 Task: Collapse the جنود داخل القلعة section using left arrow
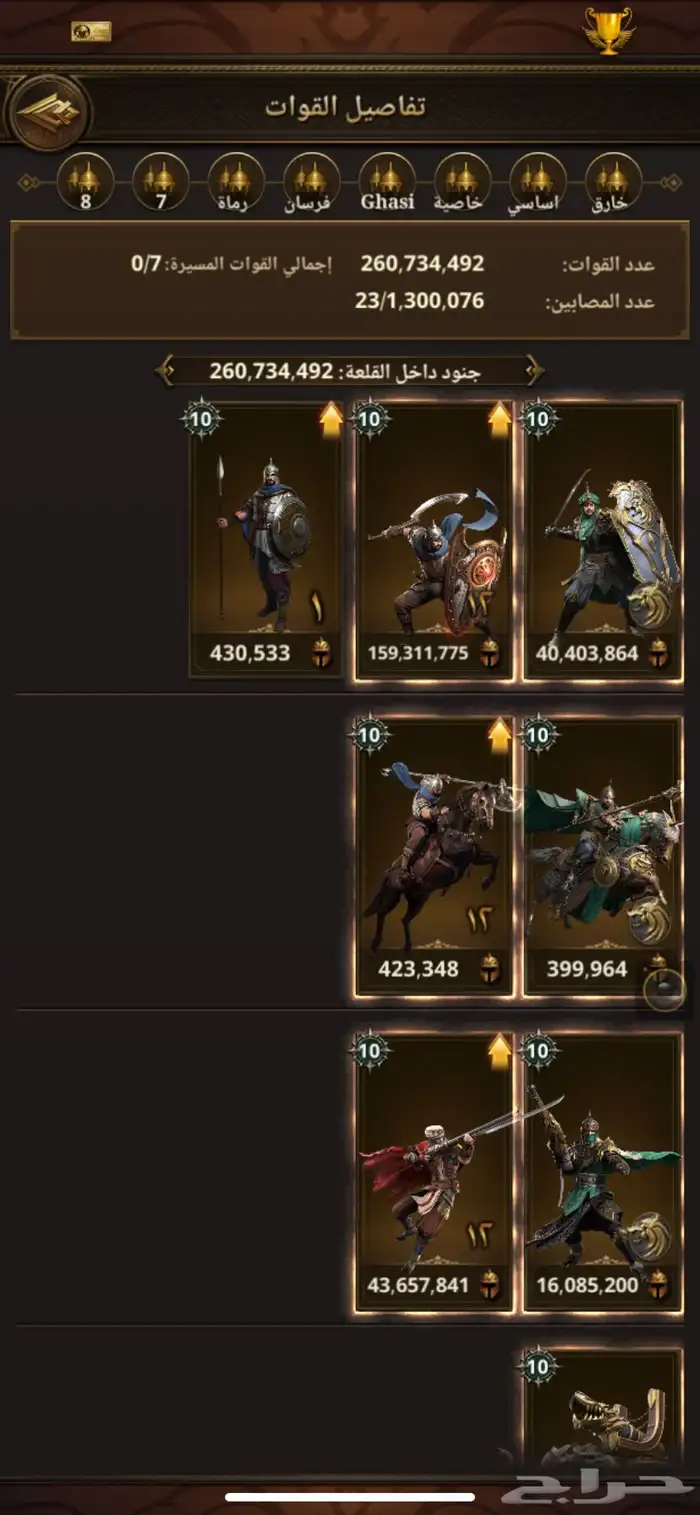click(166, 371)
